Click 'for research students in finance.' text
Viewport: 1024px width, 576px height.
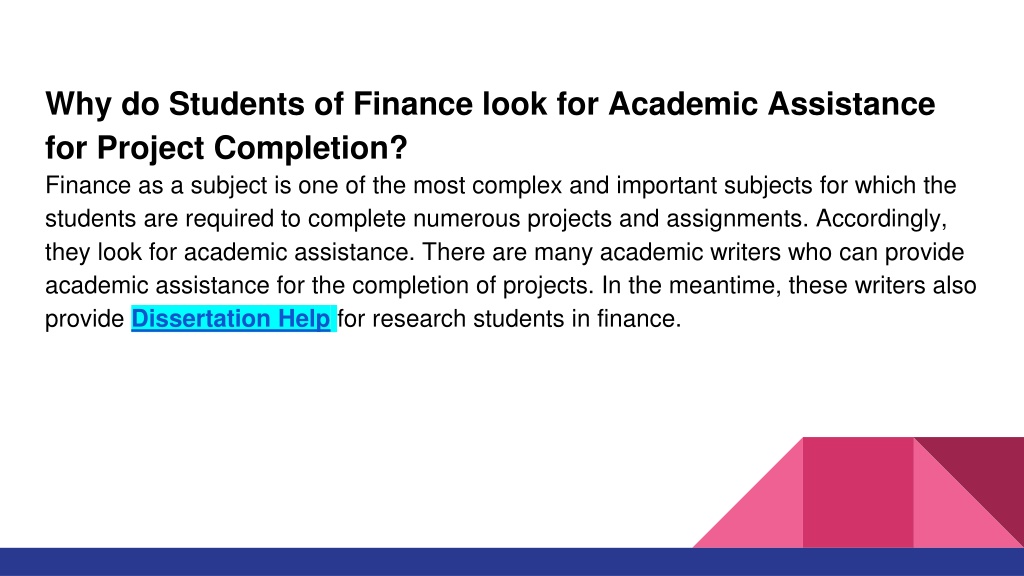[509, 319]
